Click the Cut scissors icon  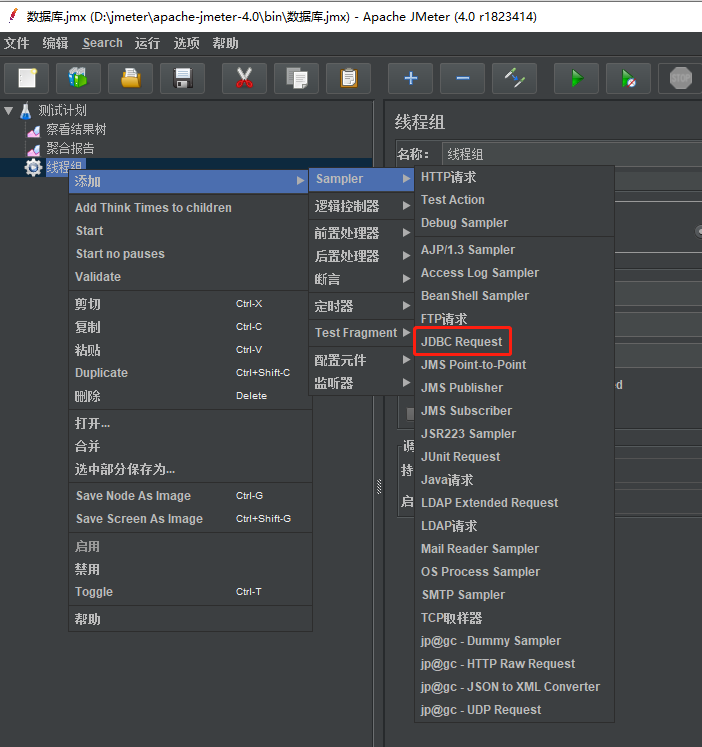[x=244, y=78]
